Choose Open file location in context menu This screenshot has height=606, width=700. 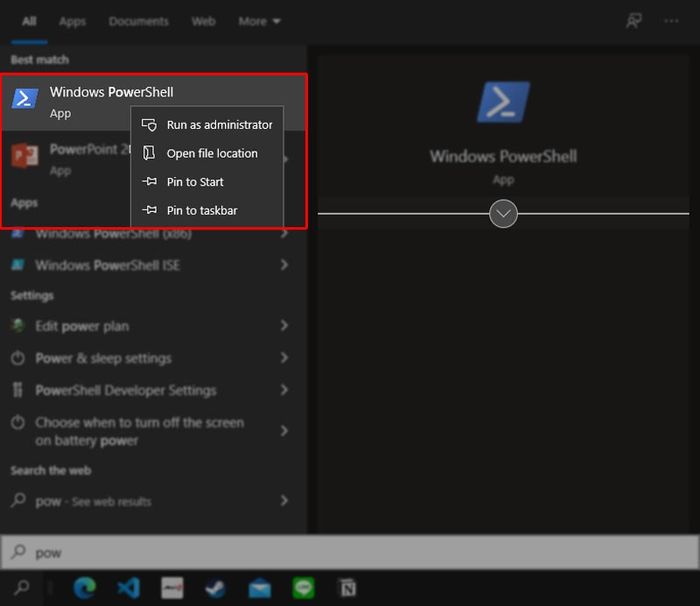207,153
